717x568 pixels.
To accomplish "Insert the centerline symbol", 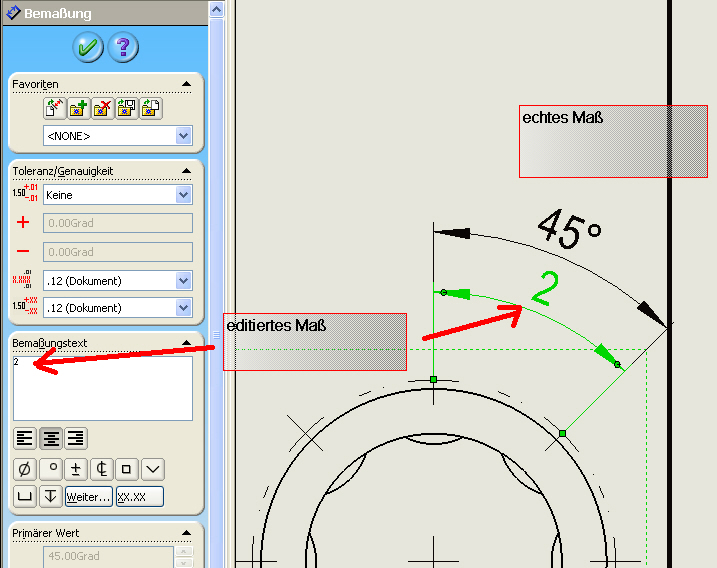I will click(101, 469).
